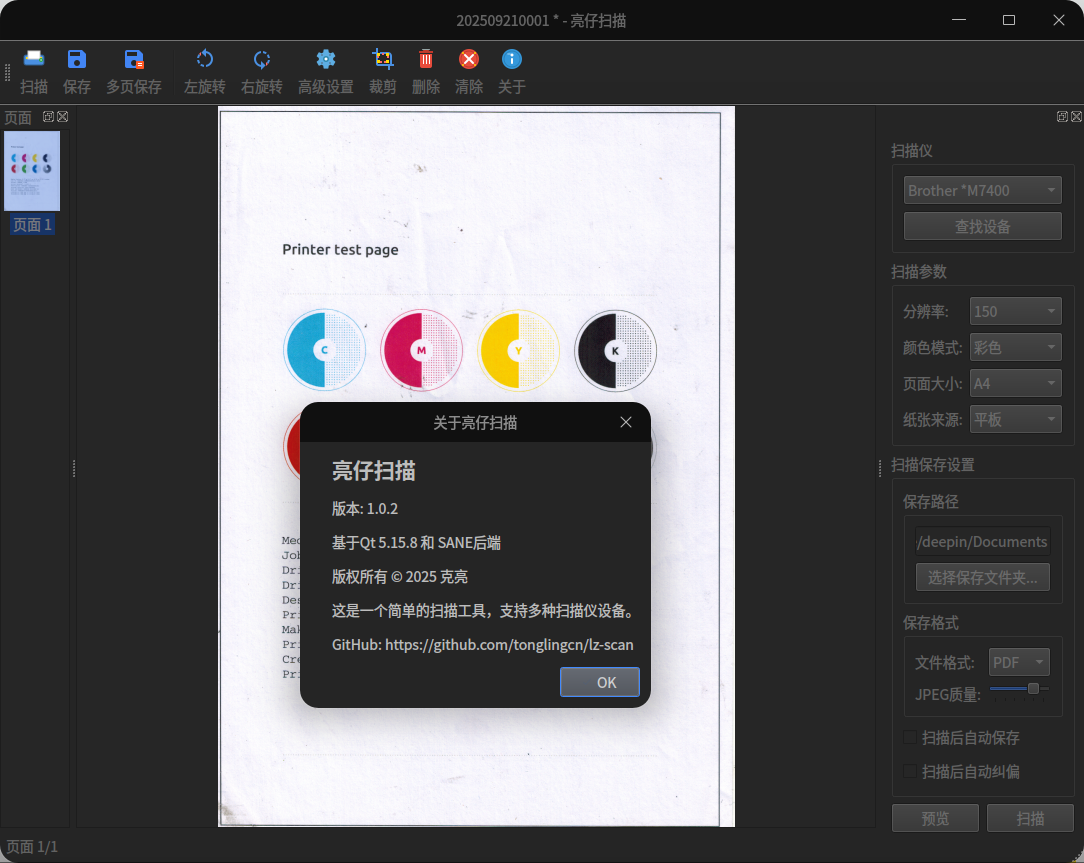Close the 页面 pages panel
The image size is (1084, 863).
point(62,116)
